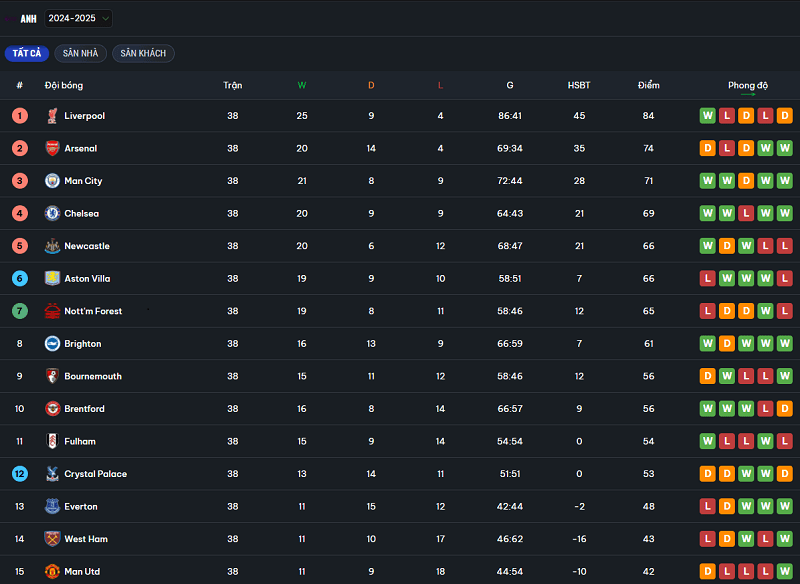This screenshot has width=800, height=584.
Task: Open the Brighton team link
Action: (83, 344)
